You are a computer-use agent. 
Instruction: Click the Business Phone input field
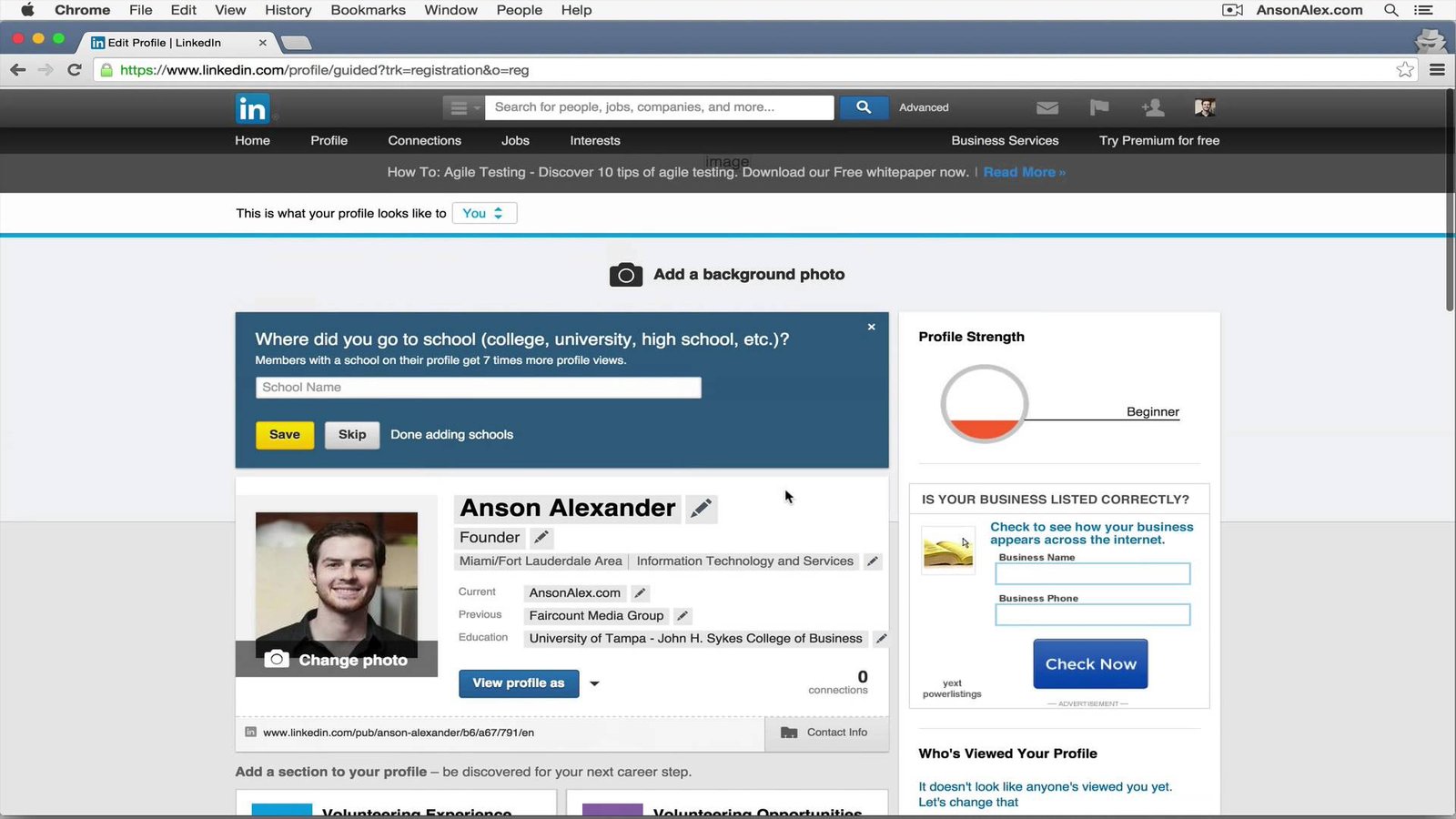pos(1092,615)
